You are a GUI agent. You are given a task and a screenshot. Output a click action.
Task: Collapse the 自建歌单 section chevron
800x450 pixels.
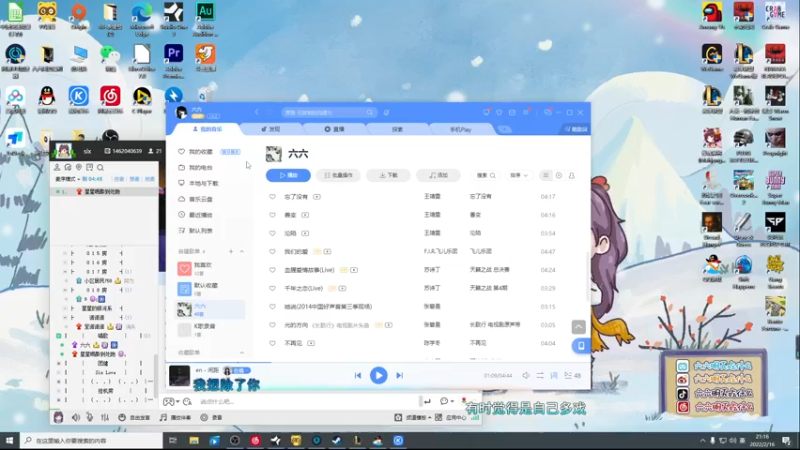(x=242, y=251)
